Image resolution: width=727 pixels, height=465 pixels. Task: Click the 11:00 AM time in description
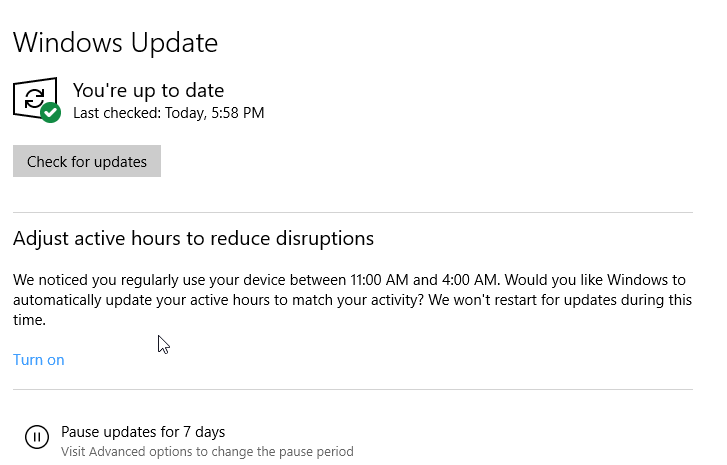(379, 280)
